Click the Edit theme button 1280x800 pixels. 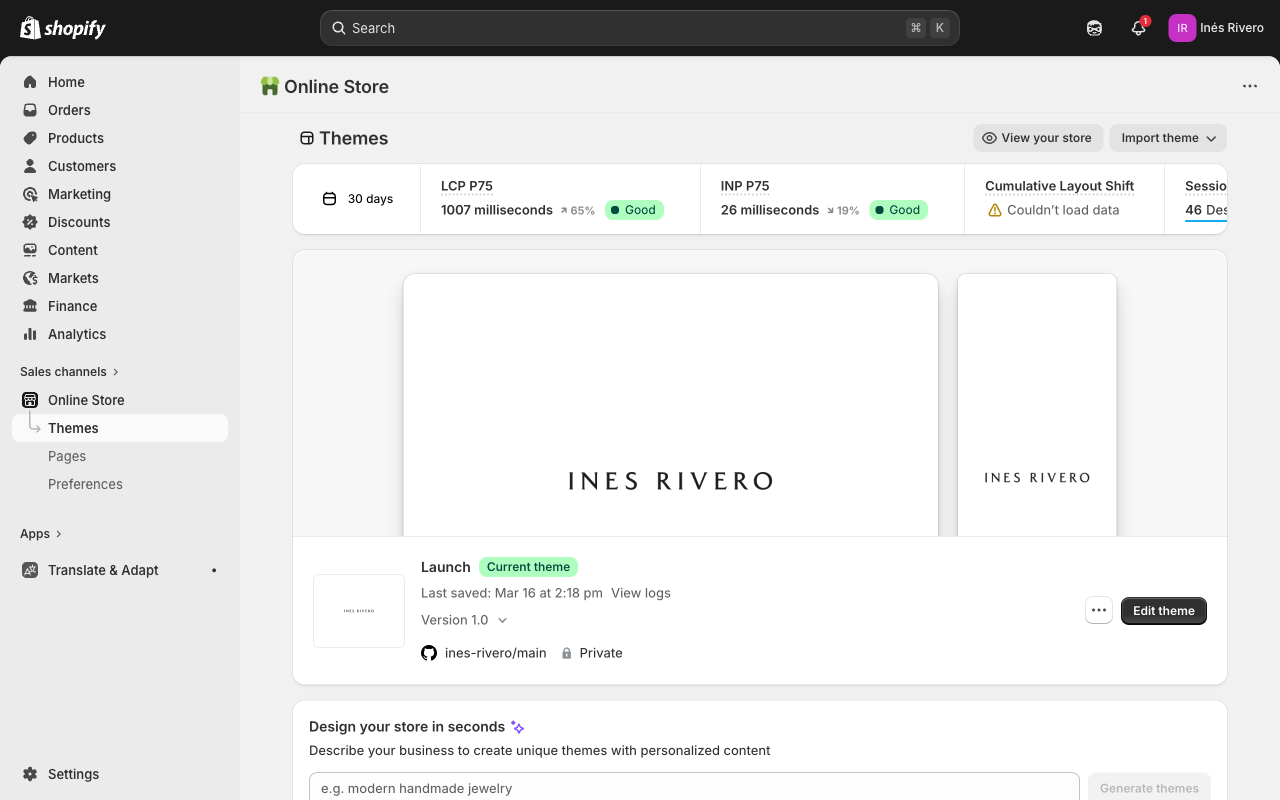[1163, 610]
